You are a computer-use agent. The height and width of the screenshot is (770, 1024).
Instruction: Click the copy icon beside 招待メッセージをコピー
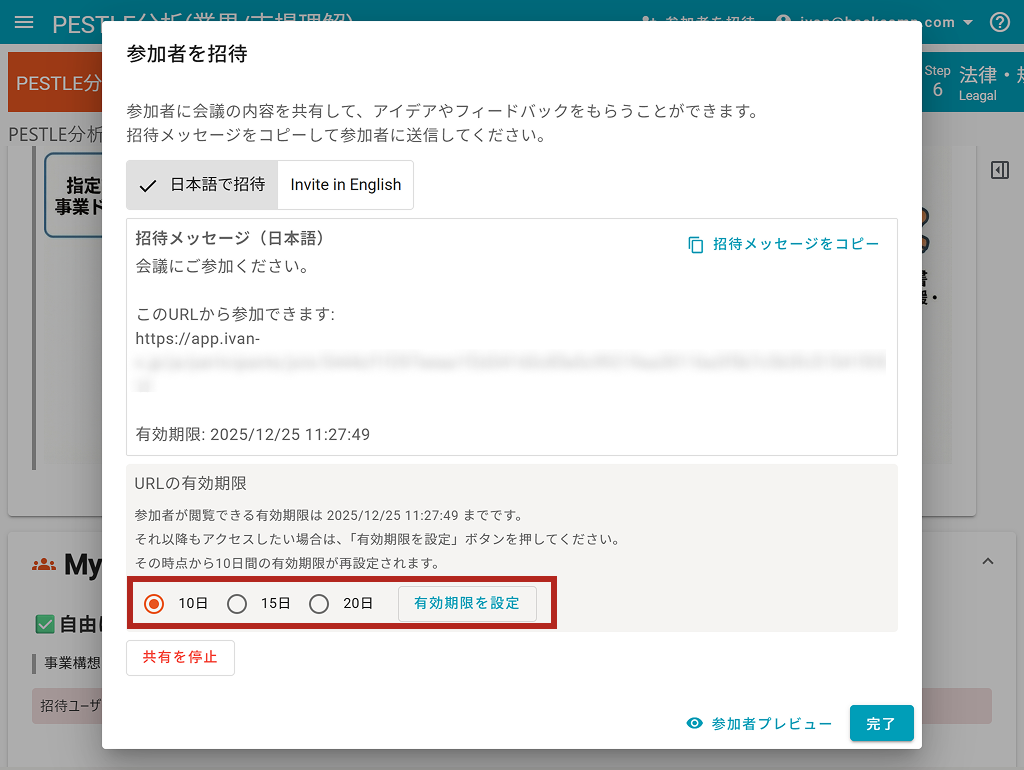point(696,244)
